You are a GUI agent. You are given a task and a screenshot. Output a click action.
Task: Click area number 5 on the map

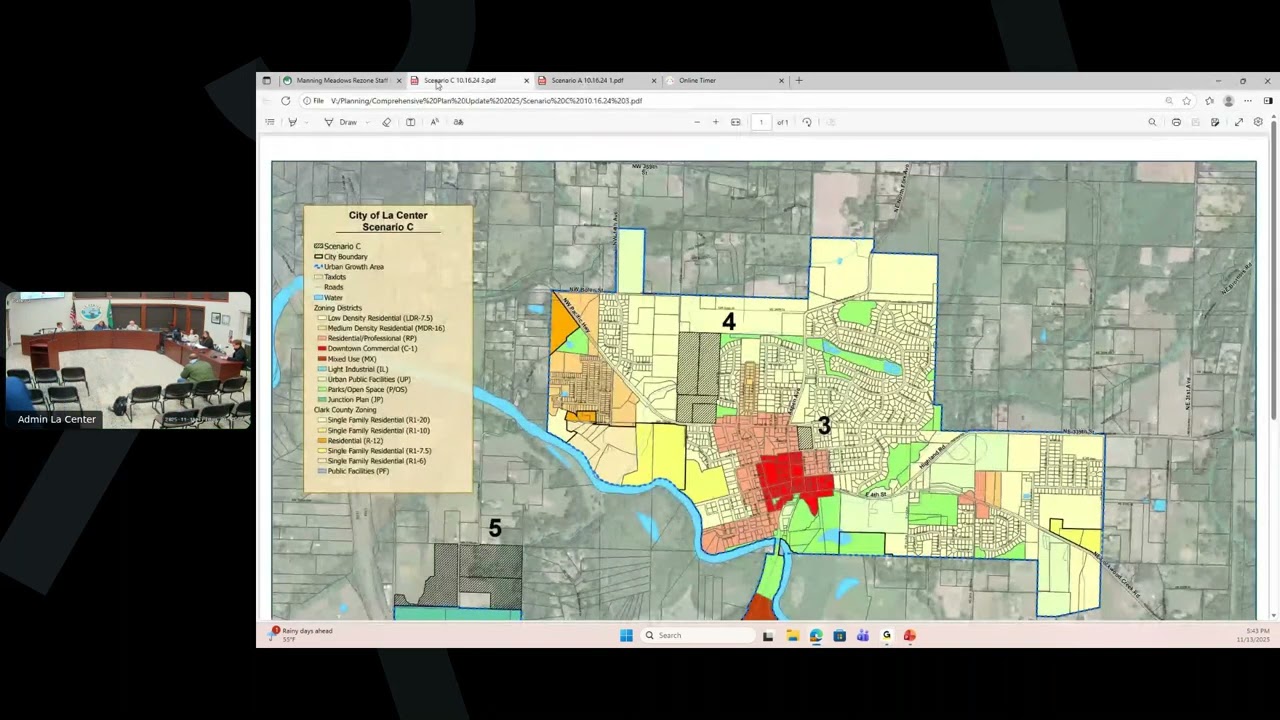[x=495, y=528]
